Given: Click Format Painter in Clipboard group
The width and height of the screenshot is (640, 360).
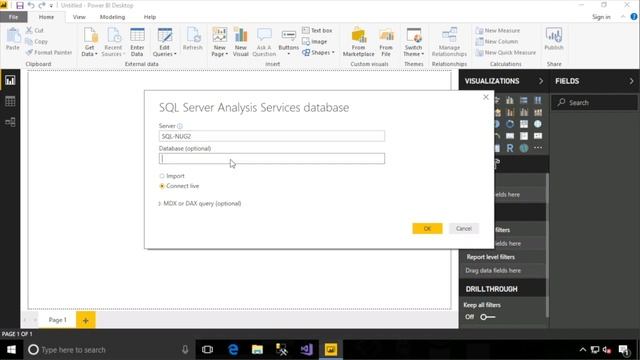Looking at the screenshot, I should point(49,52).
